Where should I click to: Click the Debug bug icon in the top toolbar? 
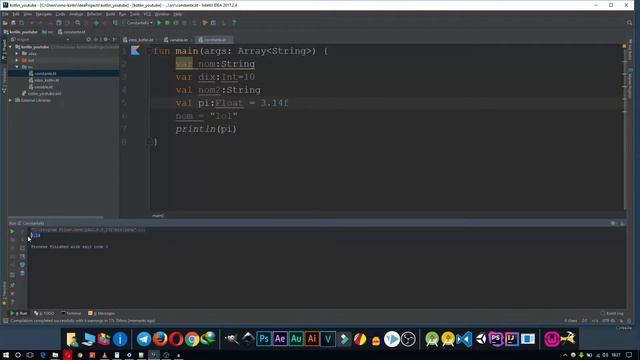(x=167, y=23)
